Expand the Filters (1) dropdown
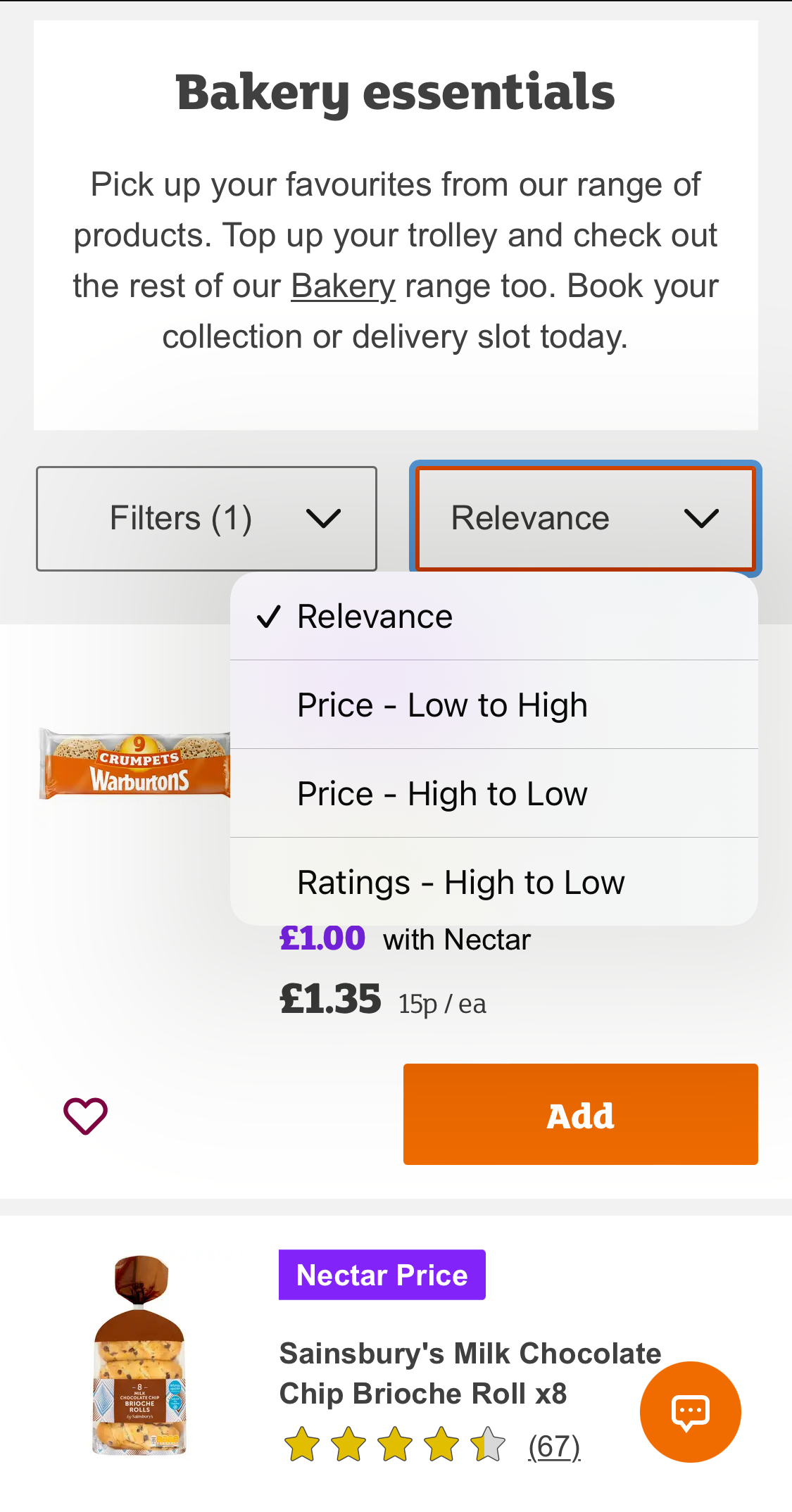 click(x=206, y=519)
